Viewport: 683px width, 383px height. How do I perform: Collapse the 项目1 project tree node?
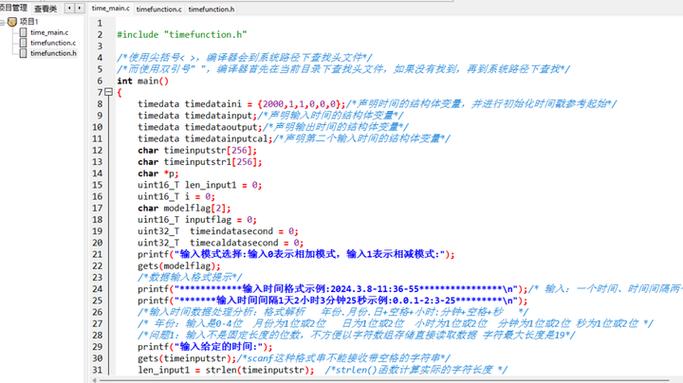pos(2,22)
